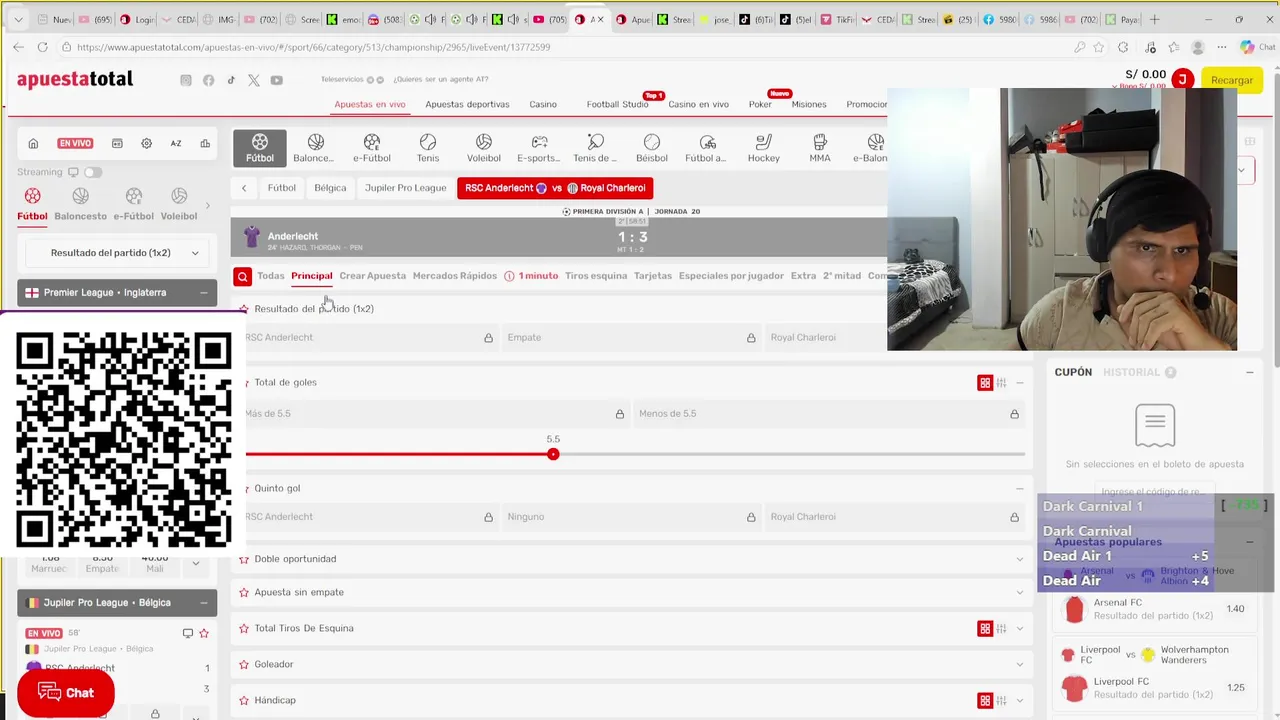1280x720 pixels.
Task: Click the Jupiler Pro League breadcrumb
Action: tap(405, 188)
